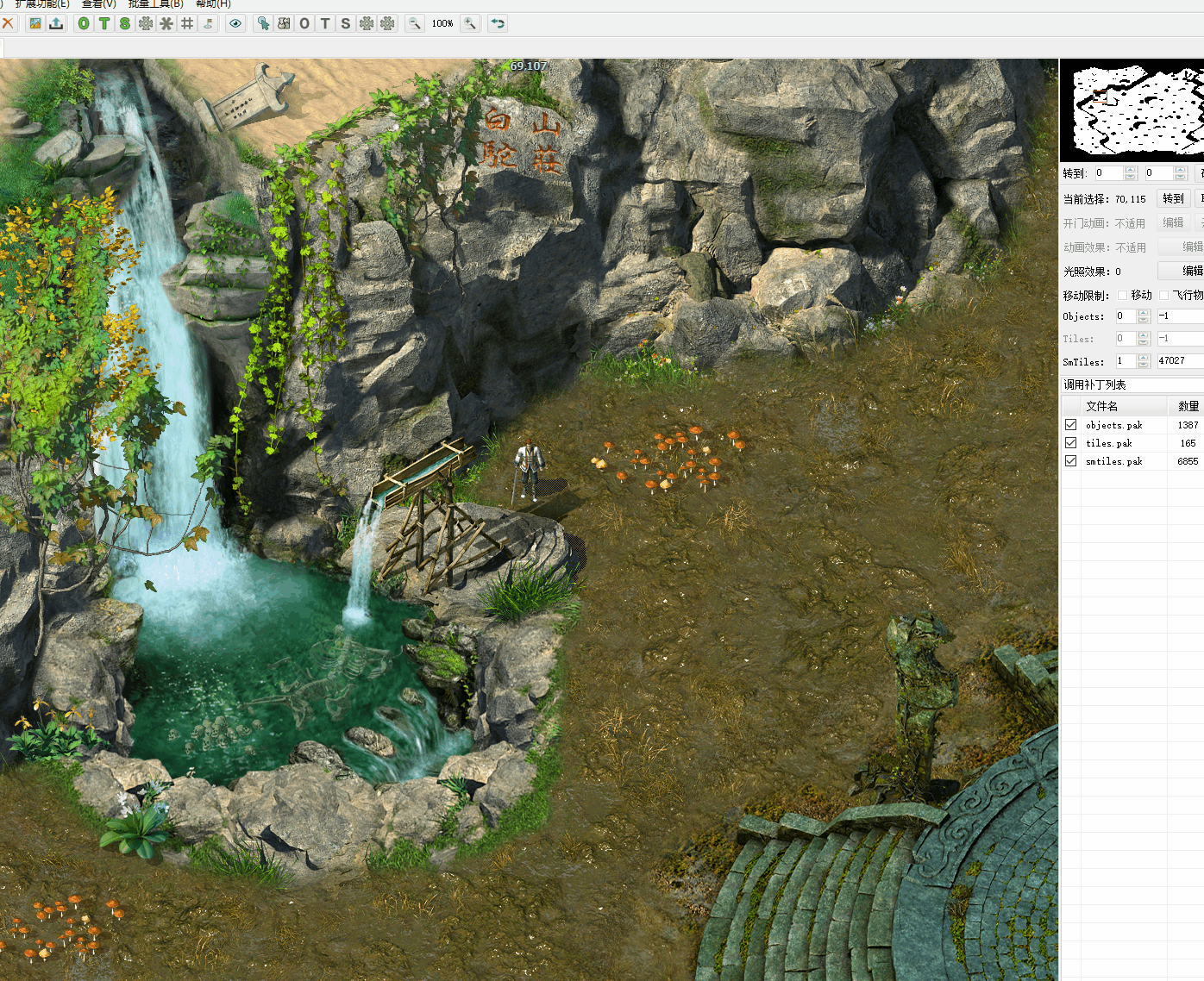
Task: Select the gray T tiles edit tool
Action: (325, 23)
